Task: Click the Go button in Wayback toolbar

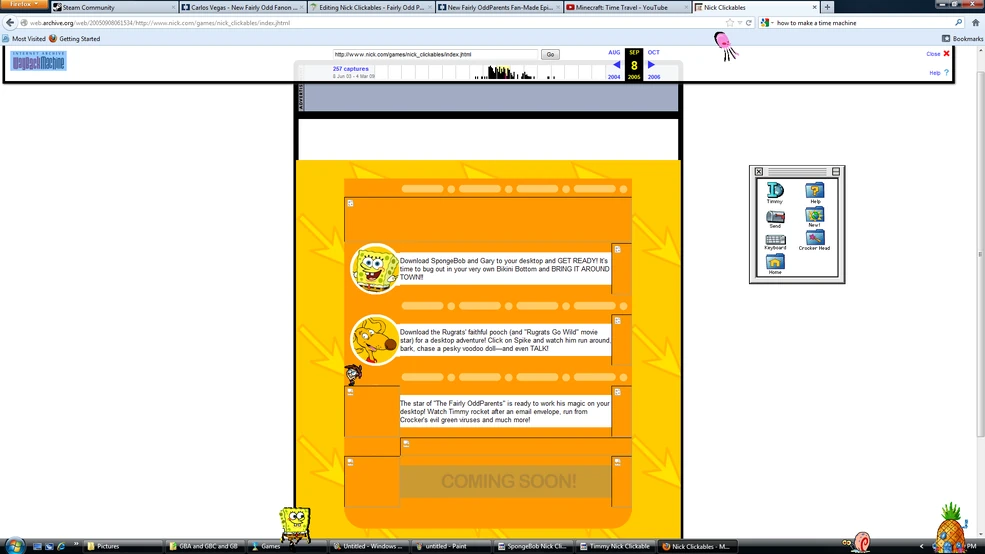Action: point(550,55)
